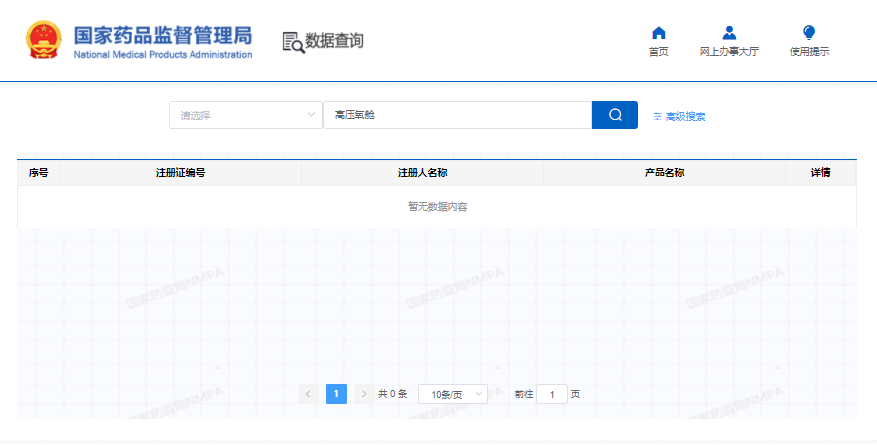Click the 使用提示 lightbulb icon
Viewport: 877px width, 445px height.
[x=809, y=32]
